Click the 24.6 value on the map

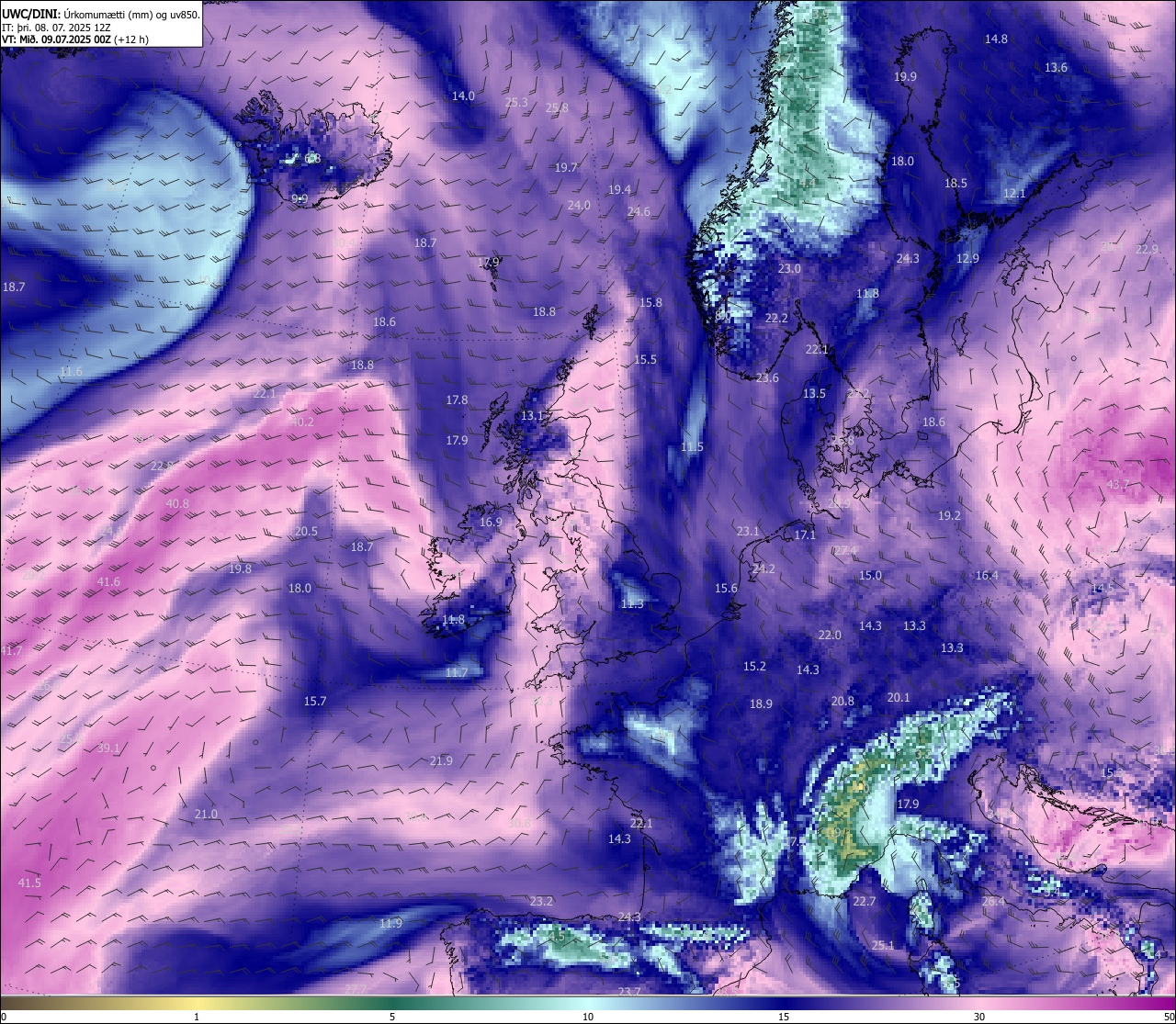point(639,212)
